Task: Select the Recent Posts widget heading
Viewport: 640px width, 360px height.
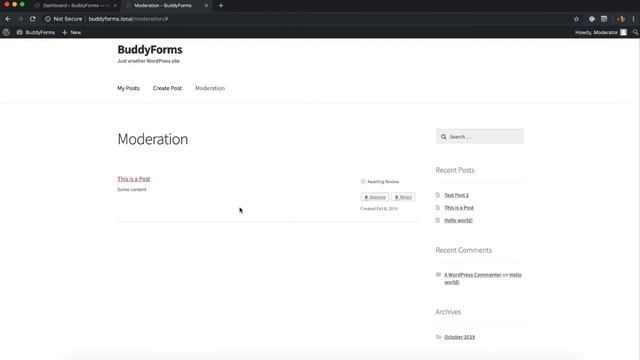Action: (455, 170)
